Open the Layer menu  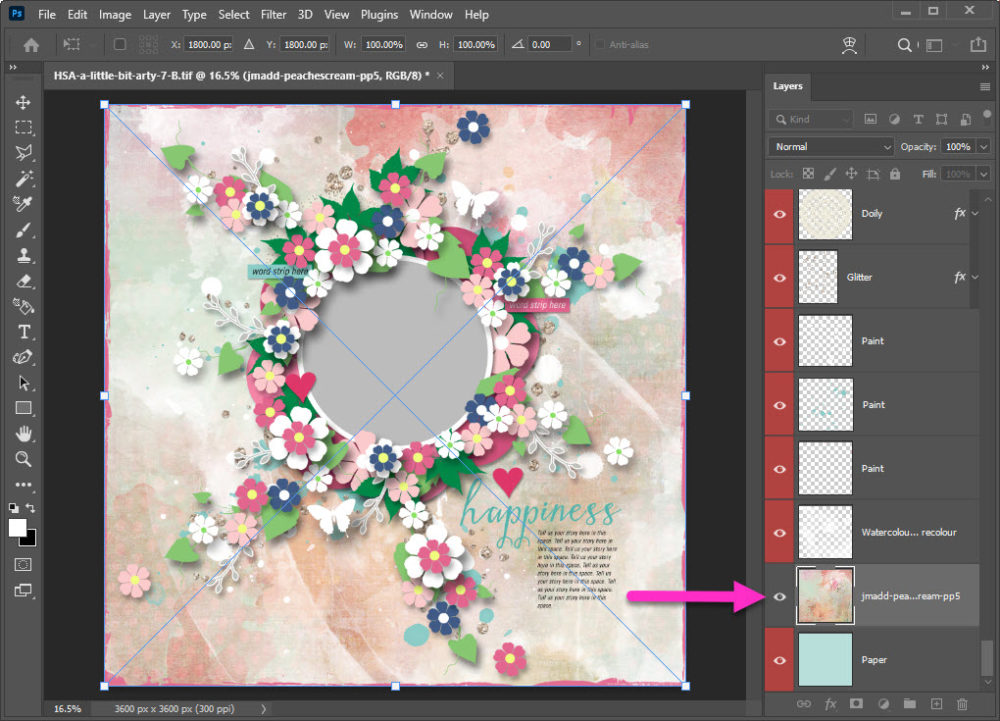[156, 15]
